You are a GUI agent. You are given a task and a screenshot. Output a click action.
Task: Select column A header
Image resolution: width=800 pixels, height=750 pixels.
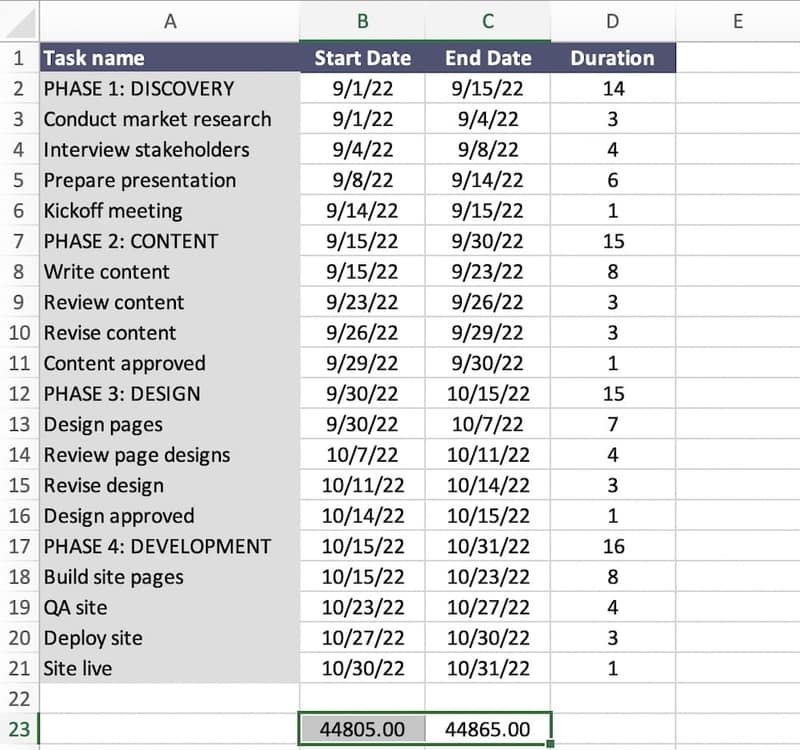168,20
